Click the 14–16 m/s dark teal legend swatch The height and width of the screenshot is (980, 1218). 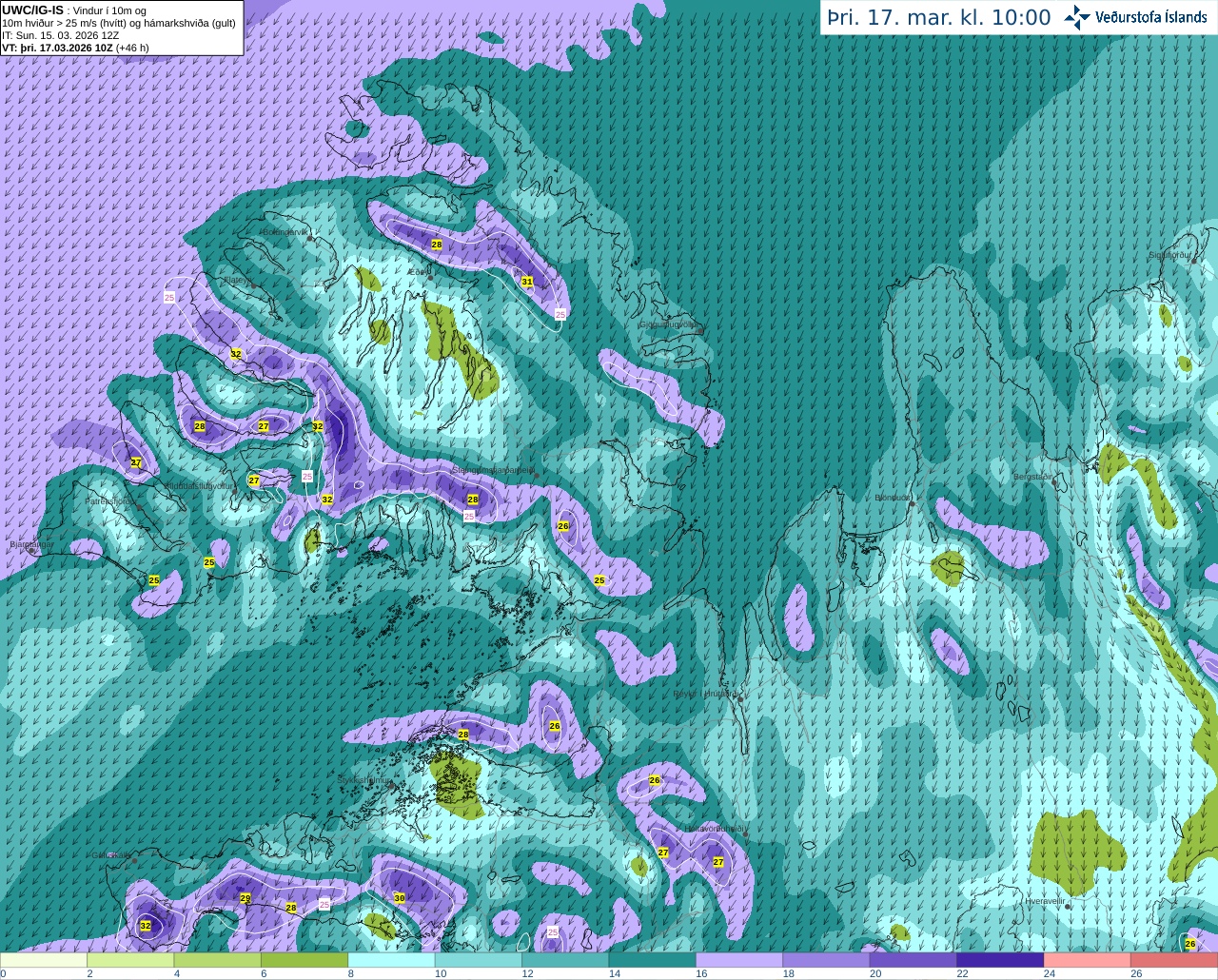653,960
